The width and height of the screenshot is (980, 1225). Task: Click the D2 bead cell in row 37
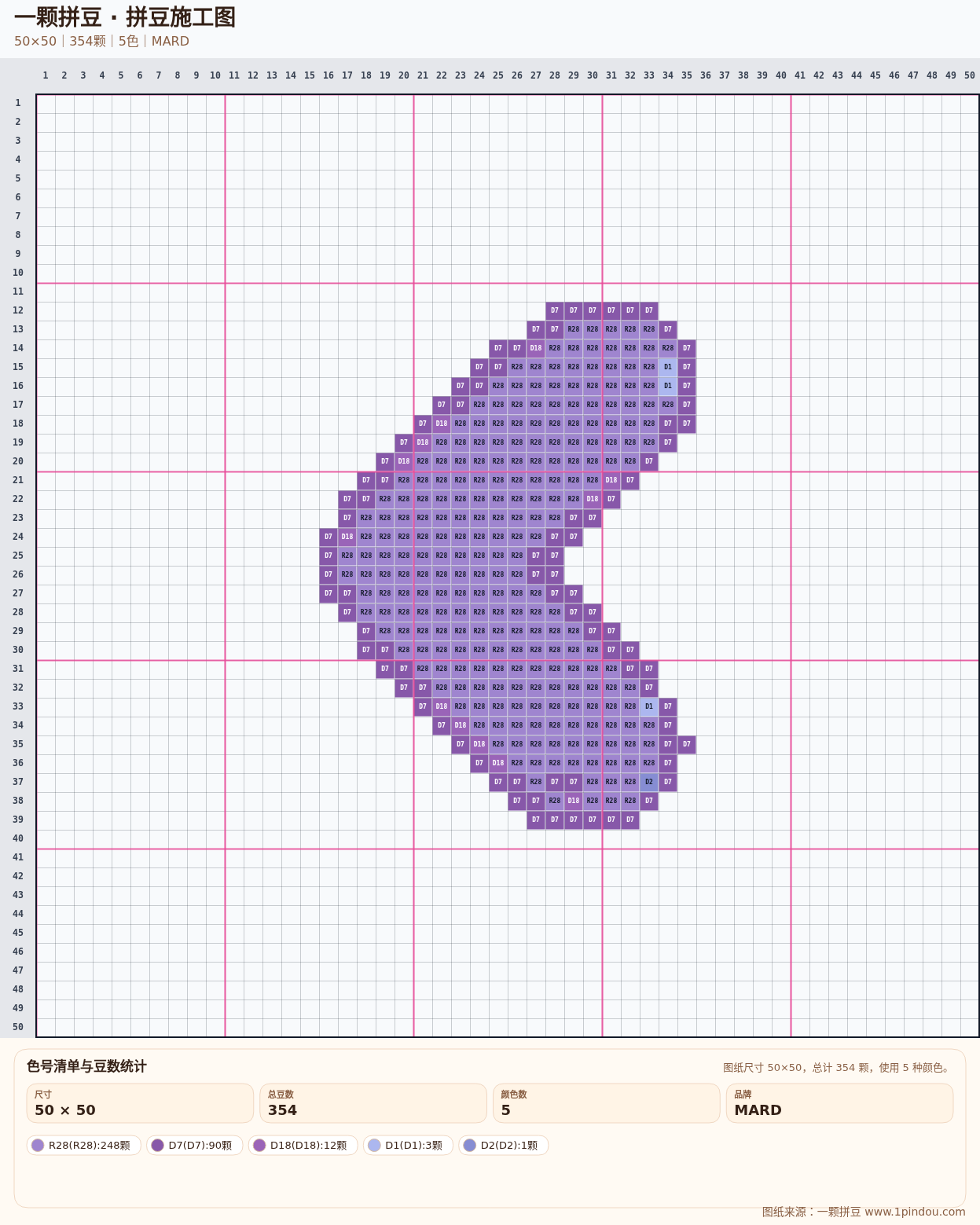649,782
